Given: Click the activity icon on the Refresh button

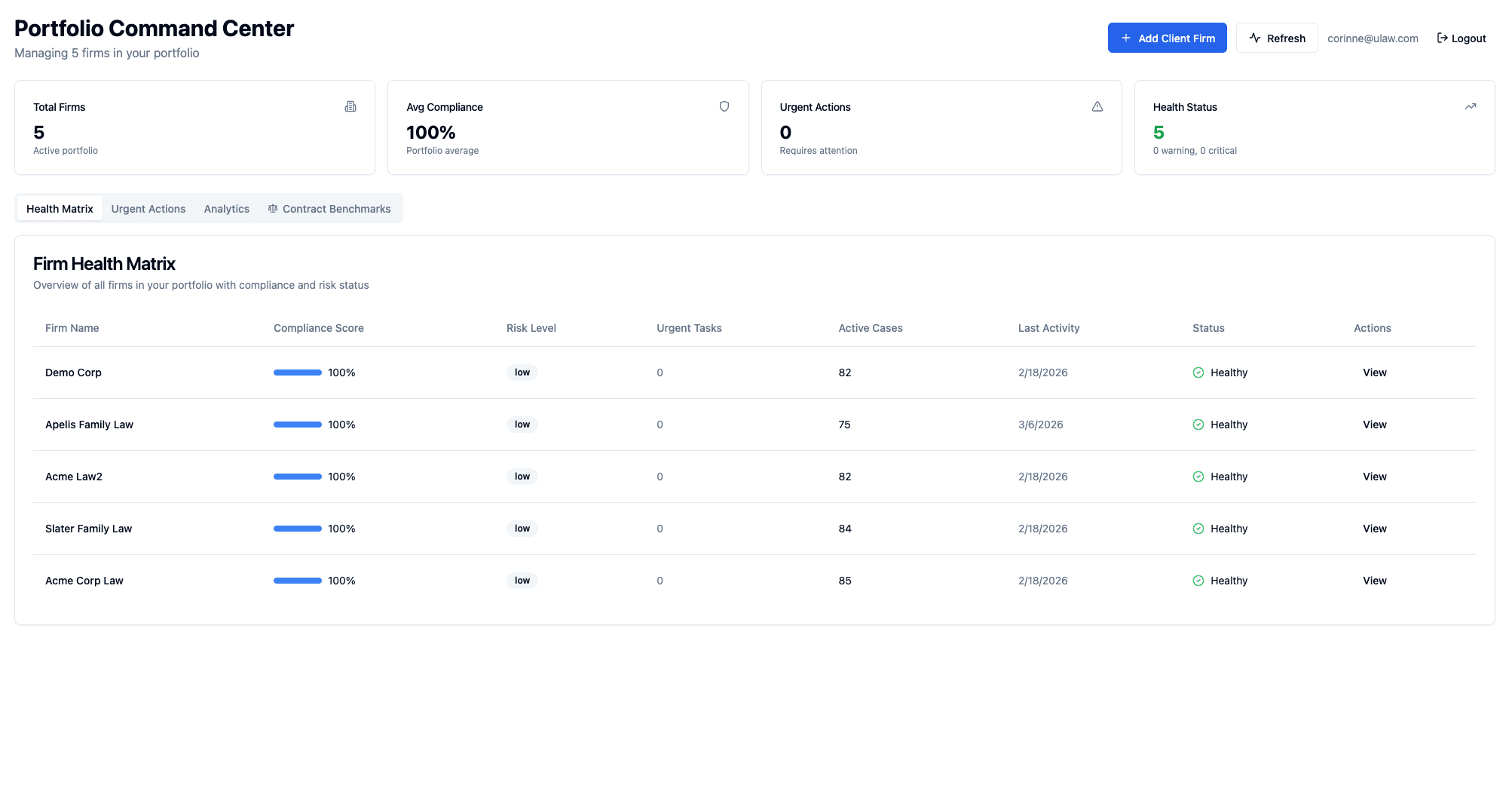Looking at the screenshot, I should [1253, 37].
